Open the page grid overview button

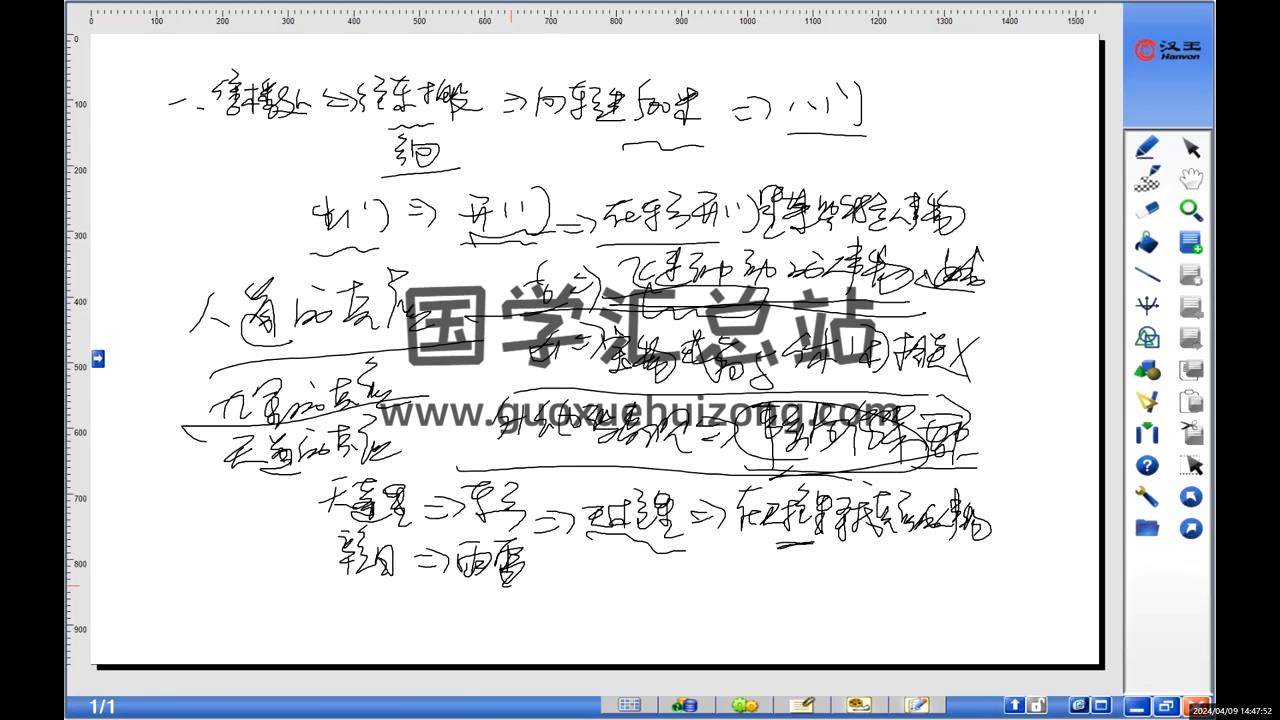629,705
